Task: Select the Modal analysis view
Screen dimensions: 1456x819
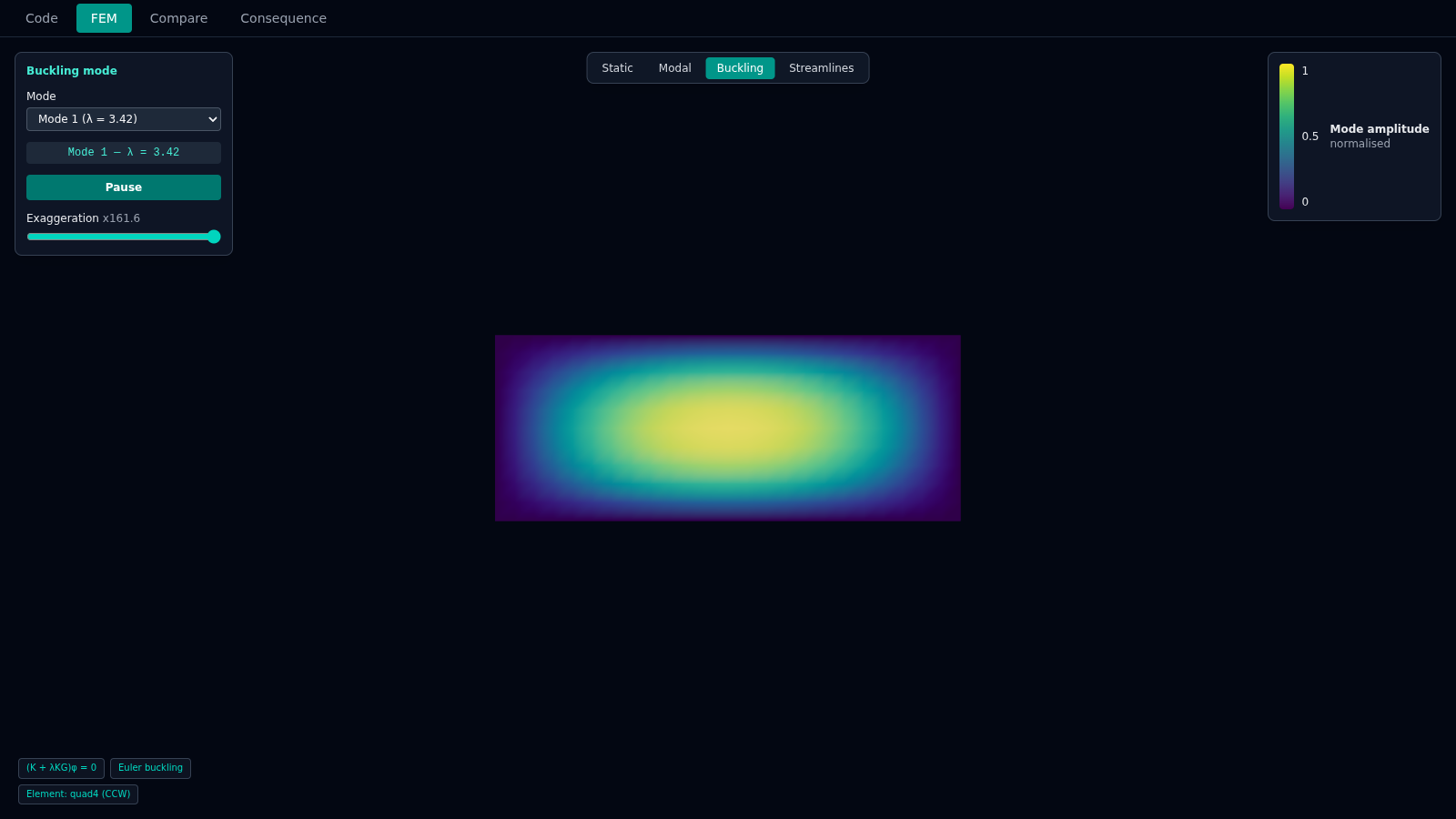Action: click(x=674, y=68)
